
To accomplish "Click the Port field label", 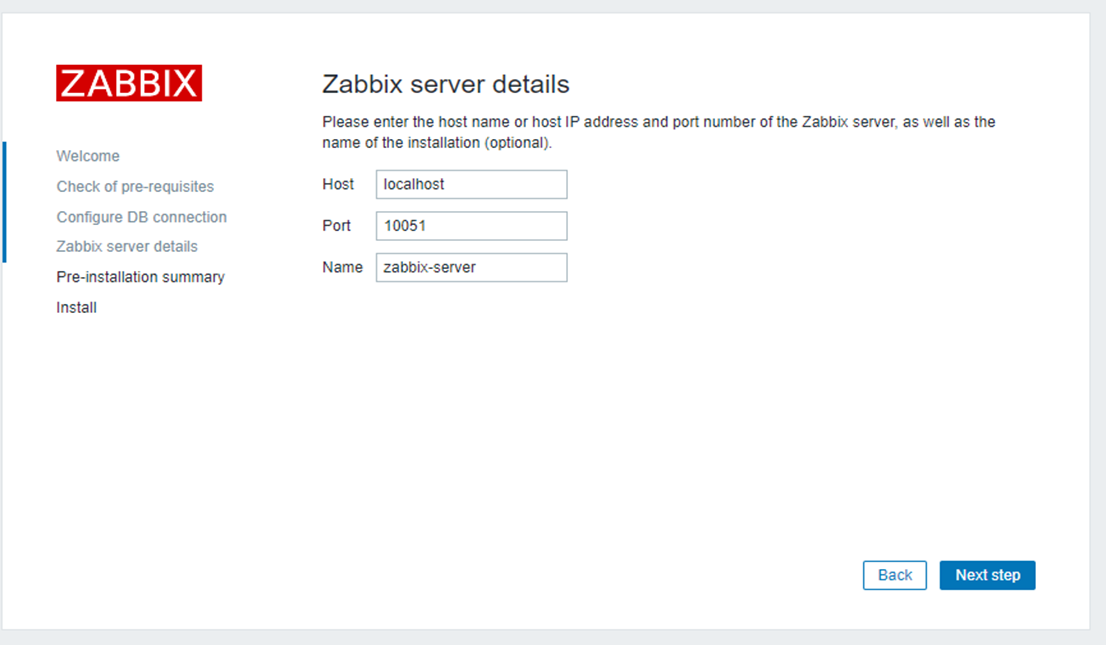I will (x=337, y=226).
